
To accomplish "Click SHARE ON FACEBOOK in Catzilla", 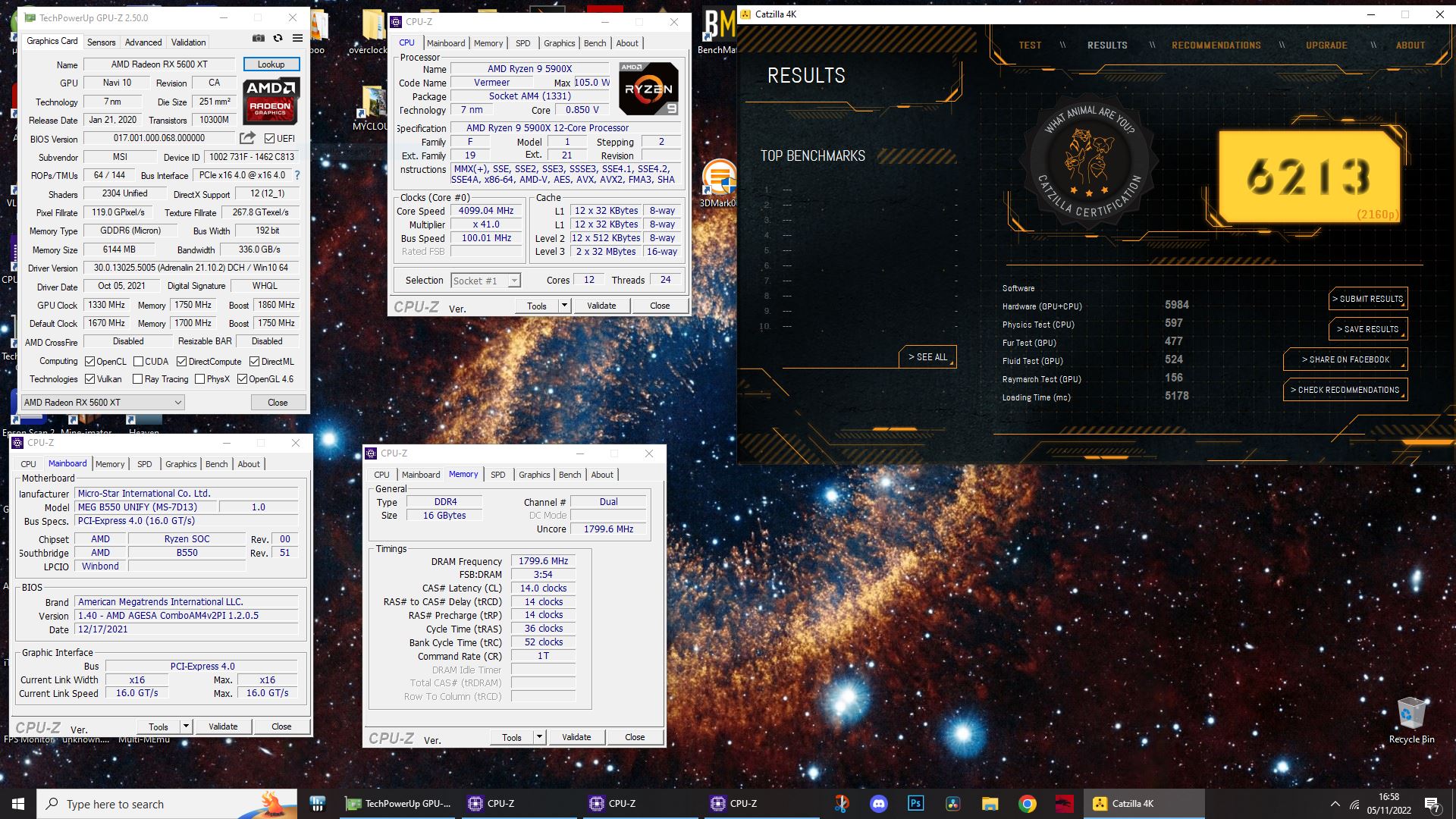I will [x=1345, y=359].
